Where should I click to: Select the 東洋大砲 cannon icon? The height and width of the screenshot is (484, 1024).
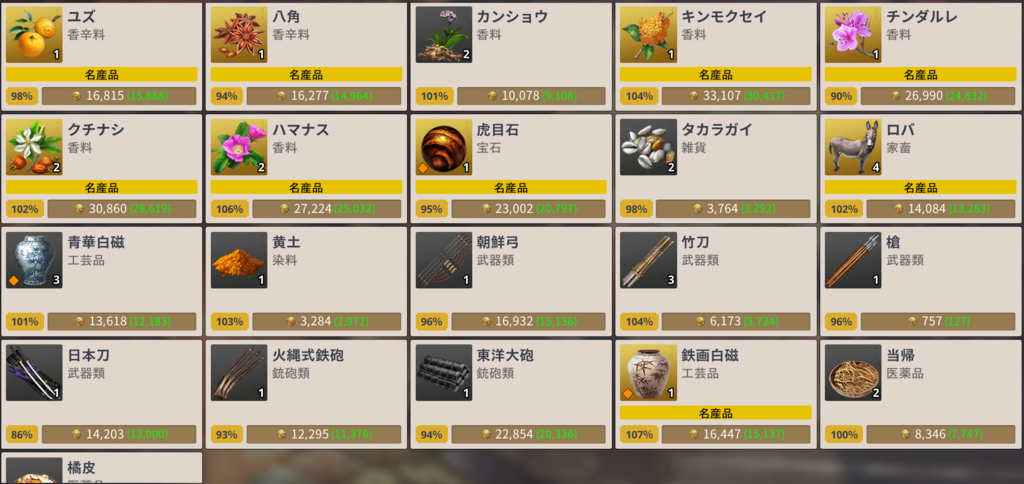click(443, 372)
